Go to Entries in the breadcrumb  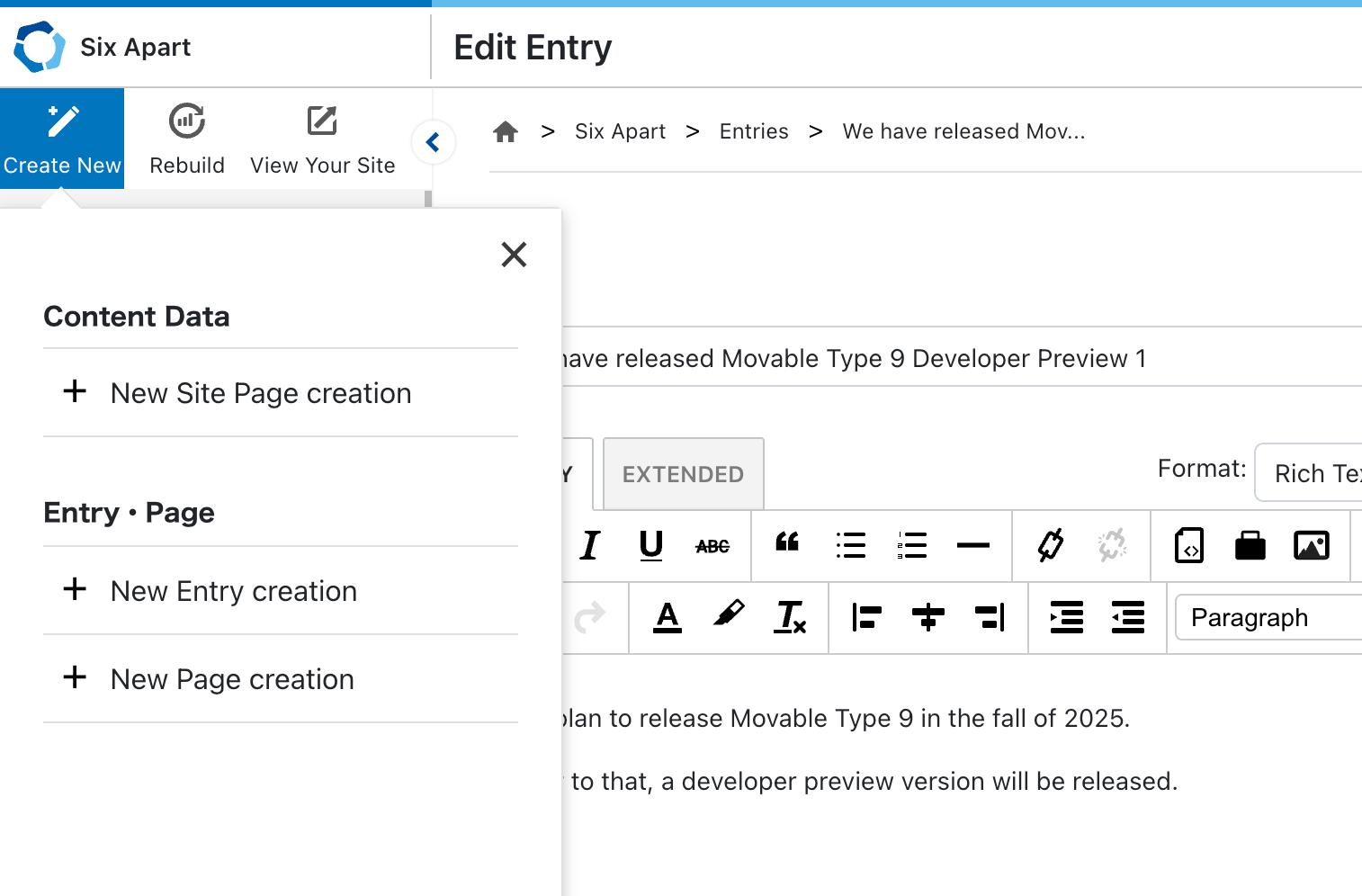point(754,131)
